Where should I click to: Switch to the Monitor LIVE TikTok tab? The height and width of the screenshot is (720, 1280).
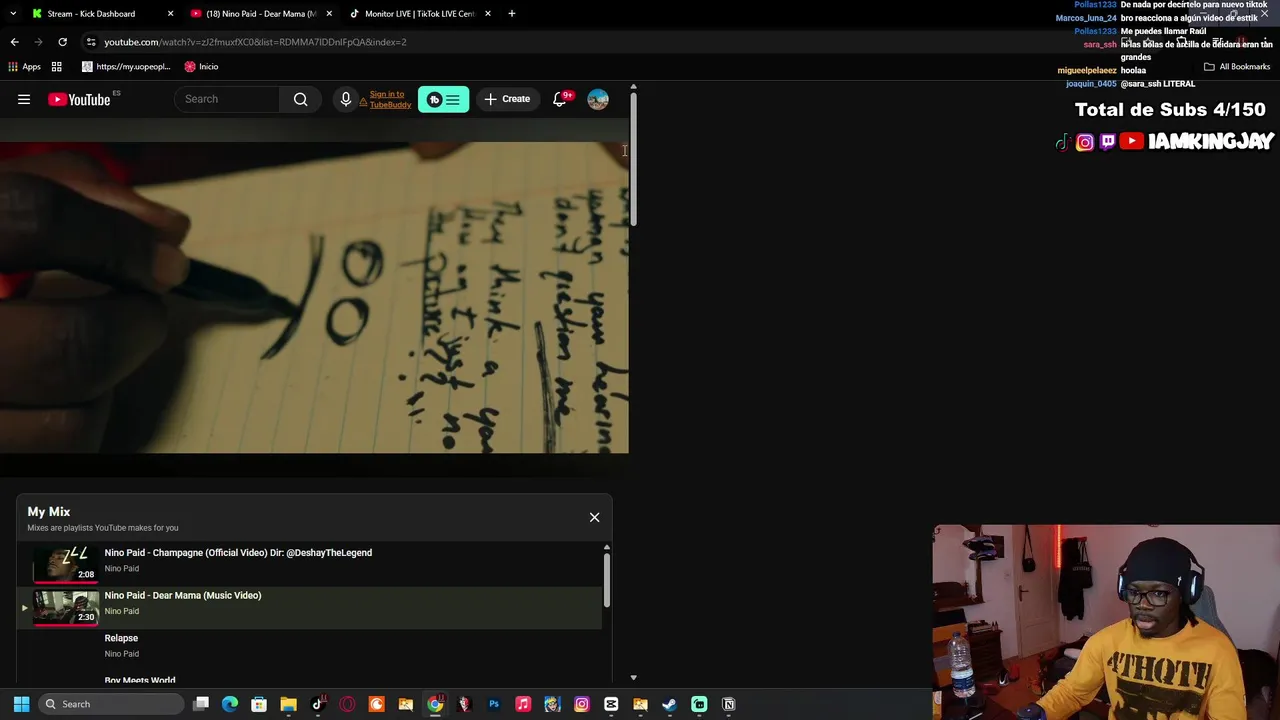point(419,14)
